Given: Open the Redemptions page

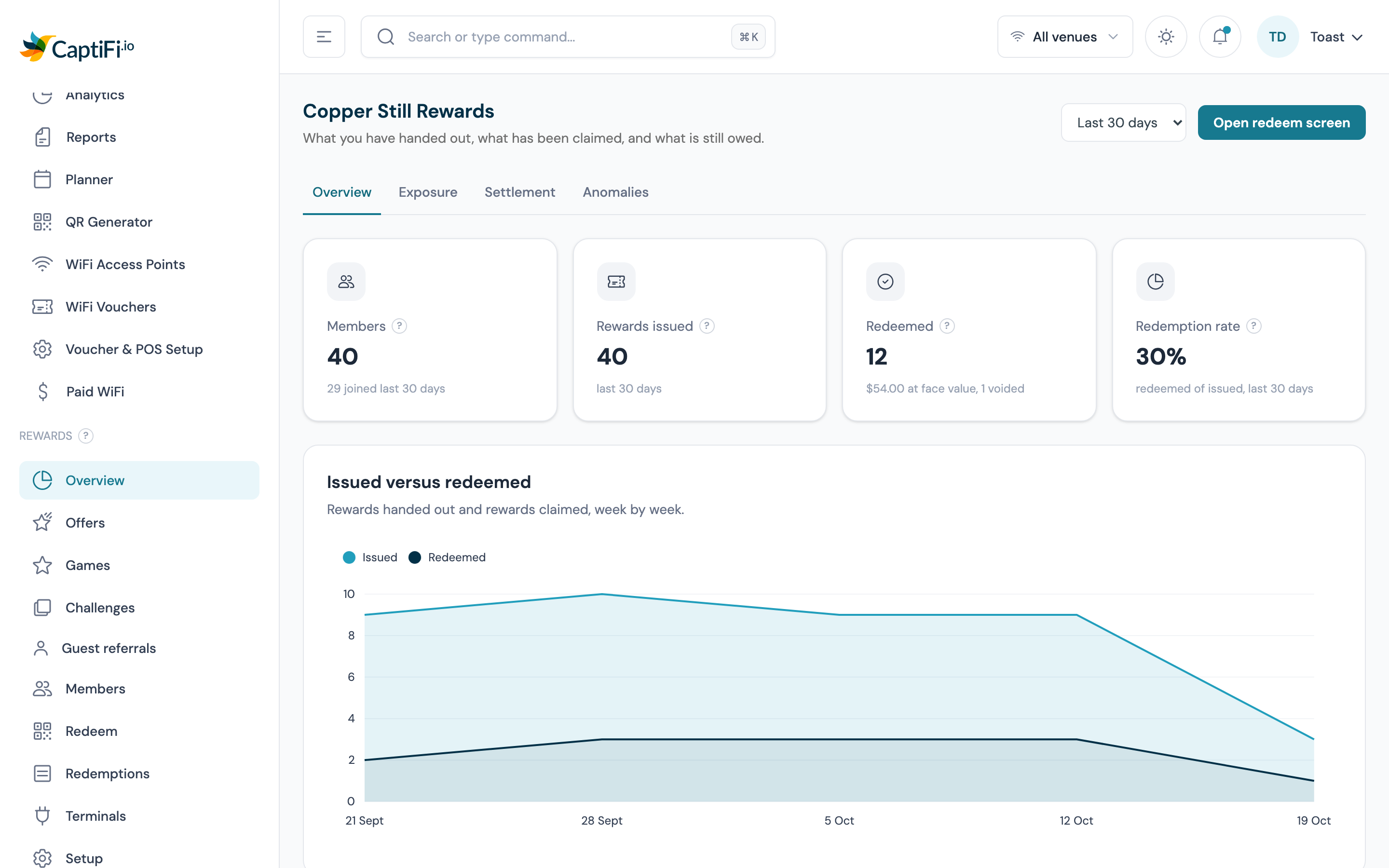Looking at the screenshot, I should [x=139, y=774].
